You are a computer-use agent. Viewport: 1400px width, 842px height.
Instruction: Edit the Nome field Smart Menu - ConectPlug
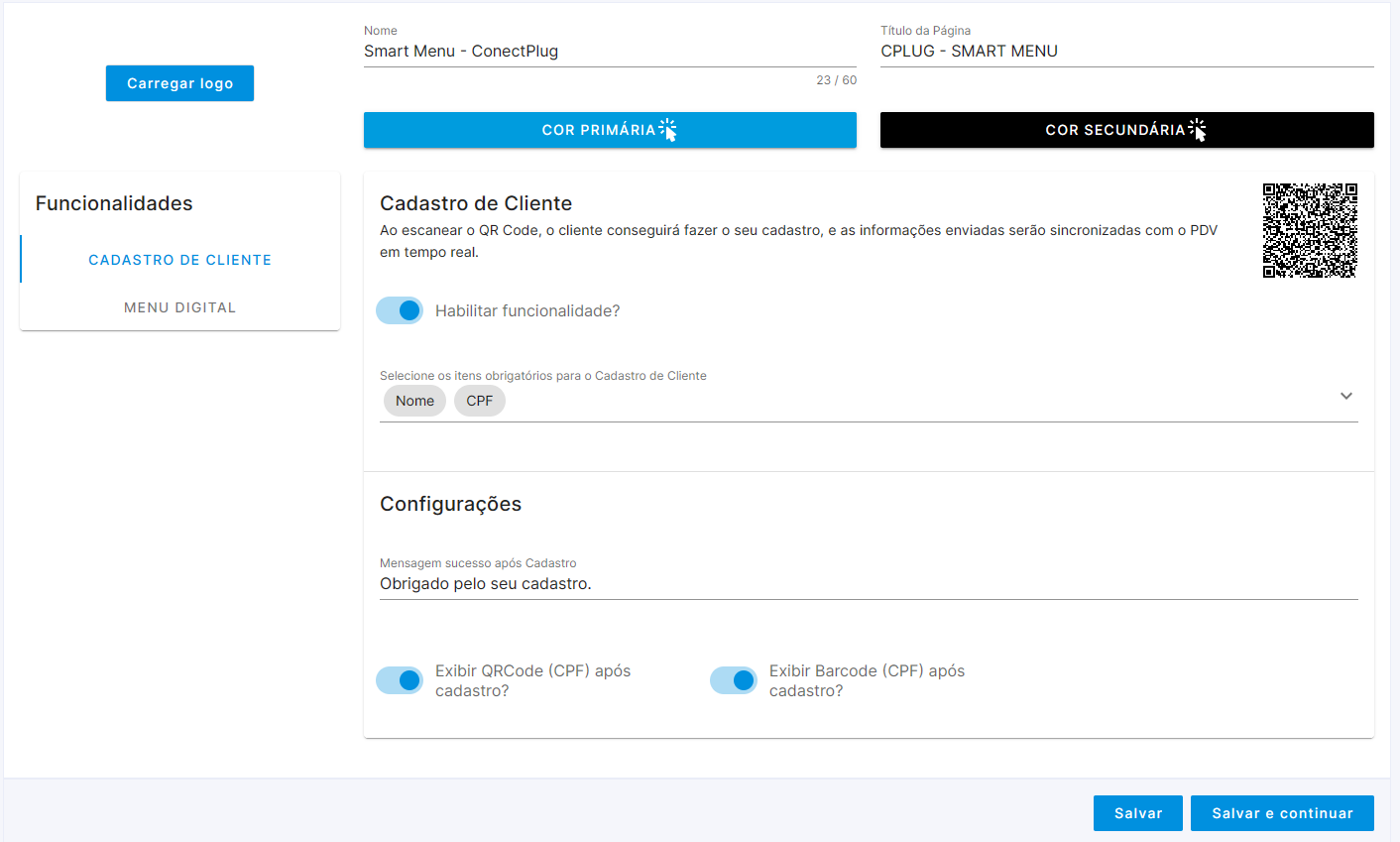point(610,52)
